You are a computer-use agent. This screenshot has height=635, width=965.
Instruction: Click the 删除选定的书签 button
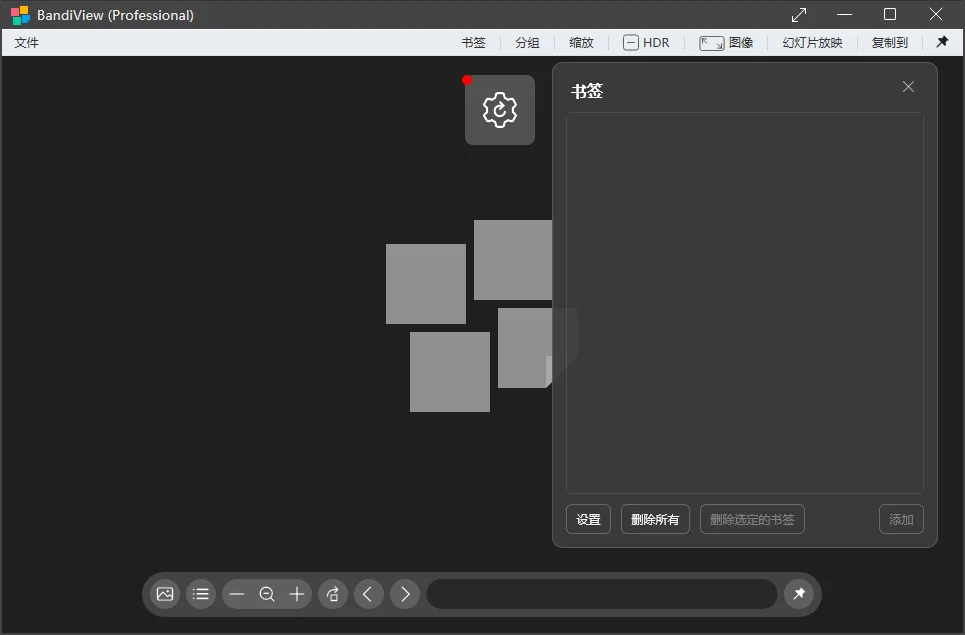coord(752,519)
